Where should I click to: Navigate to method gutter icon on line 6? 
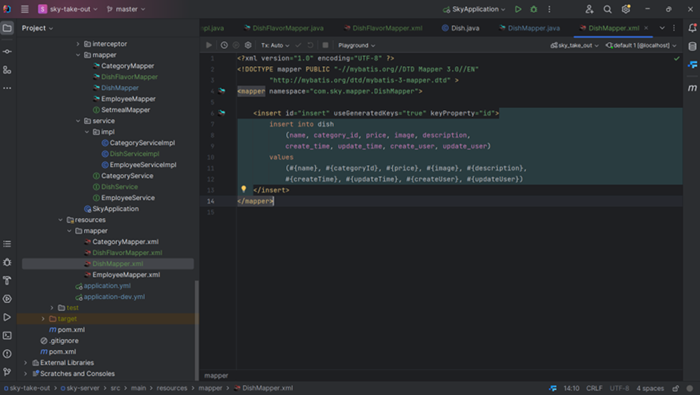point(222,113)
